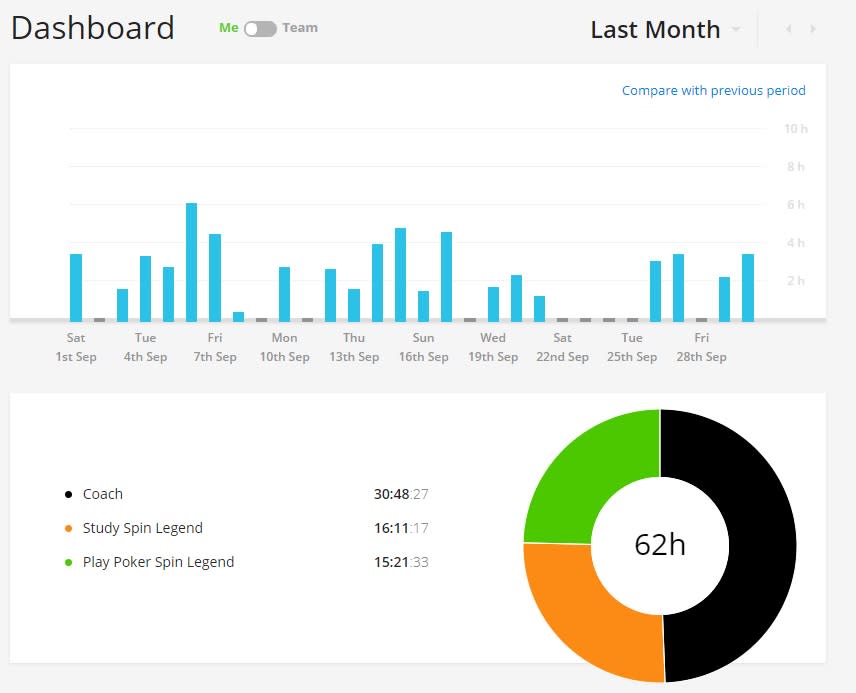
Task: Click the black Coach bullet dot
Action: pos(68,494)
